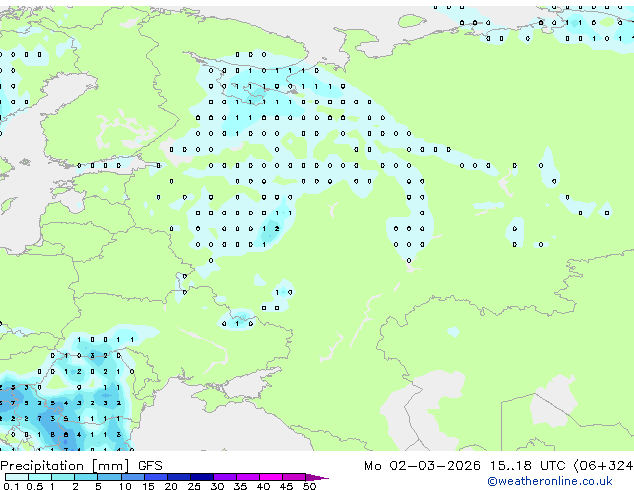
Task: Click the legend scale label '20'
Action: click(171, 486)
